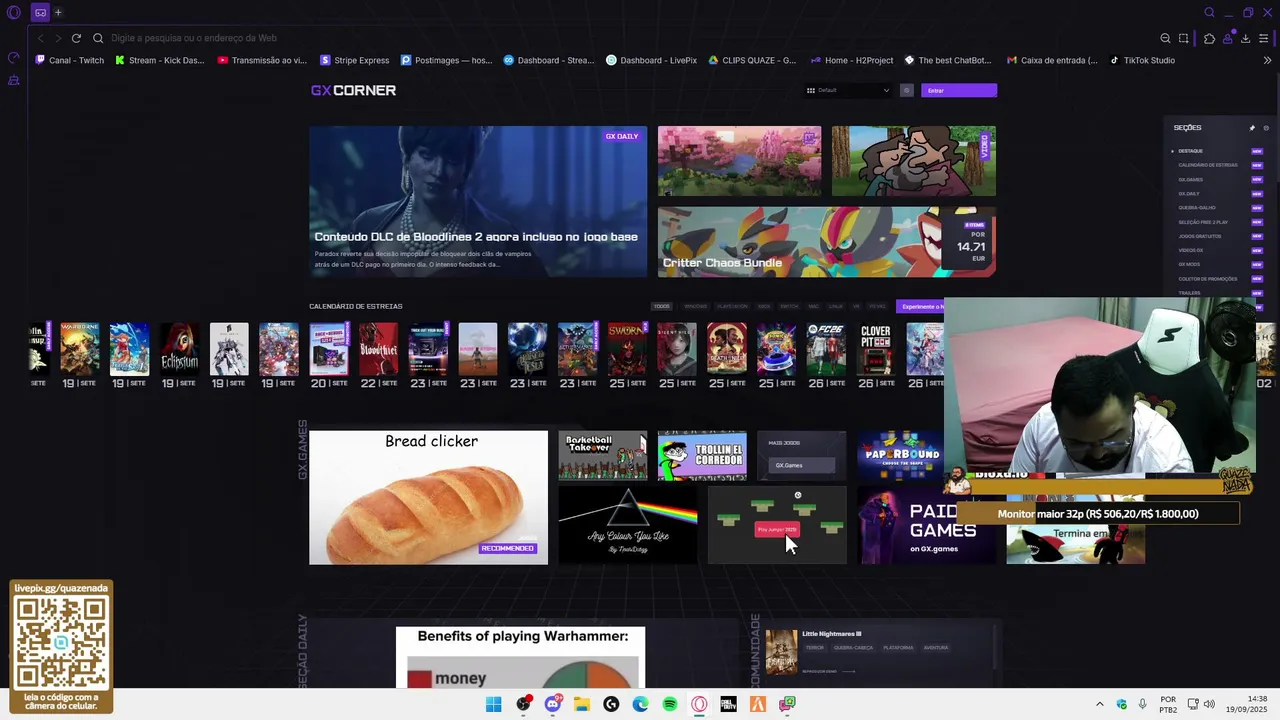Click the Opera GX logo menu icon

coord(13,12)
